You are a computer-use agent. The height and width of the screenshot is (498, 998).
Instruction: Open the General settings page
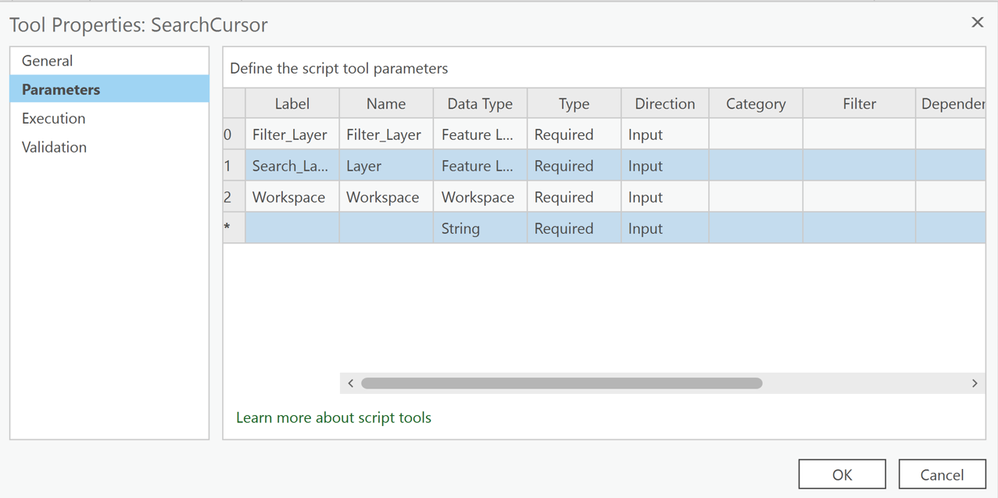point(48,61)
